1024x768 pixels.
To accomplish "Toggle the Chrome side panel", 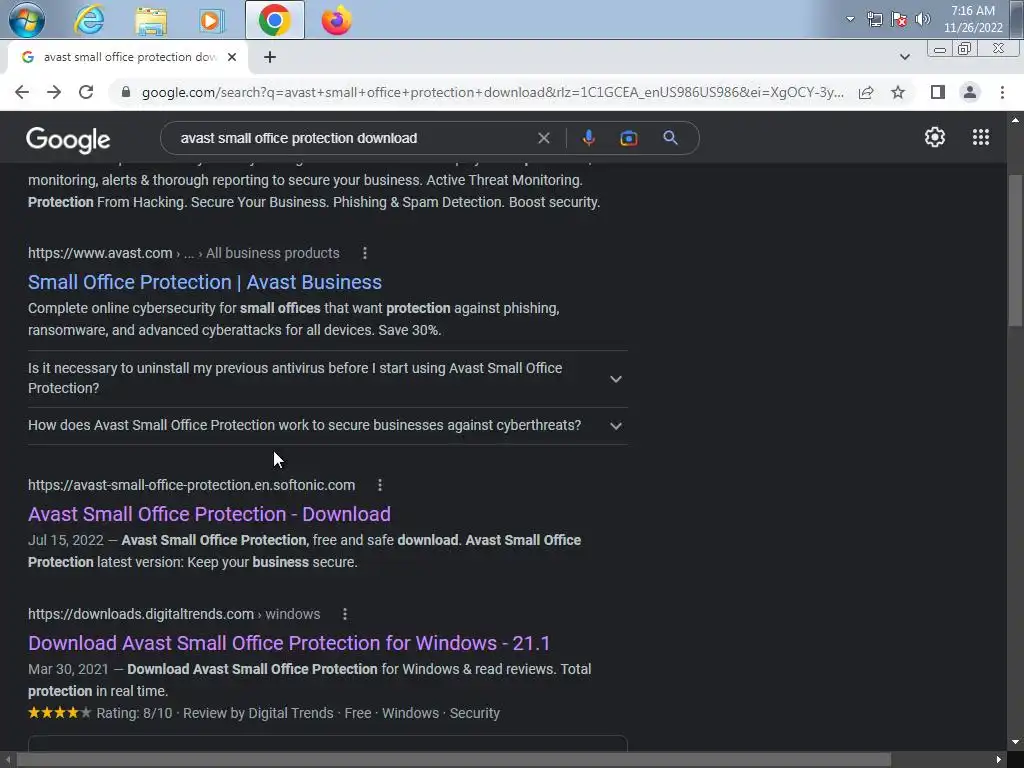I will click(x=938, y=92).
